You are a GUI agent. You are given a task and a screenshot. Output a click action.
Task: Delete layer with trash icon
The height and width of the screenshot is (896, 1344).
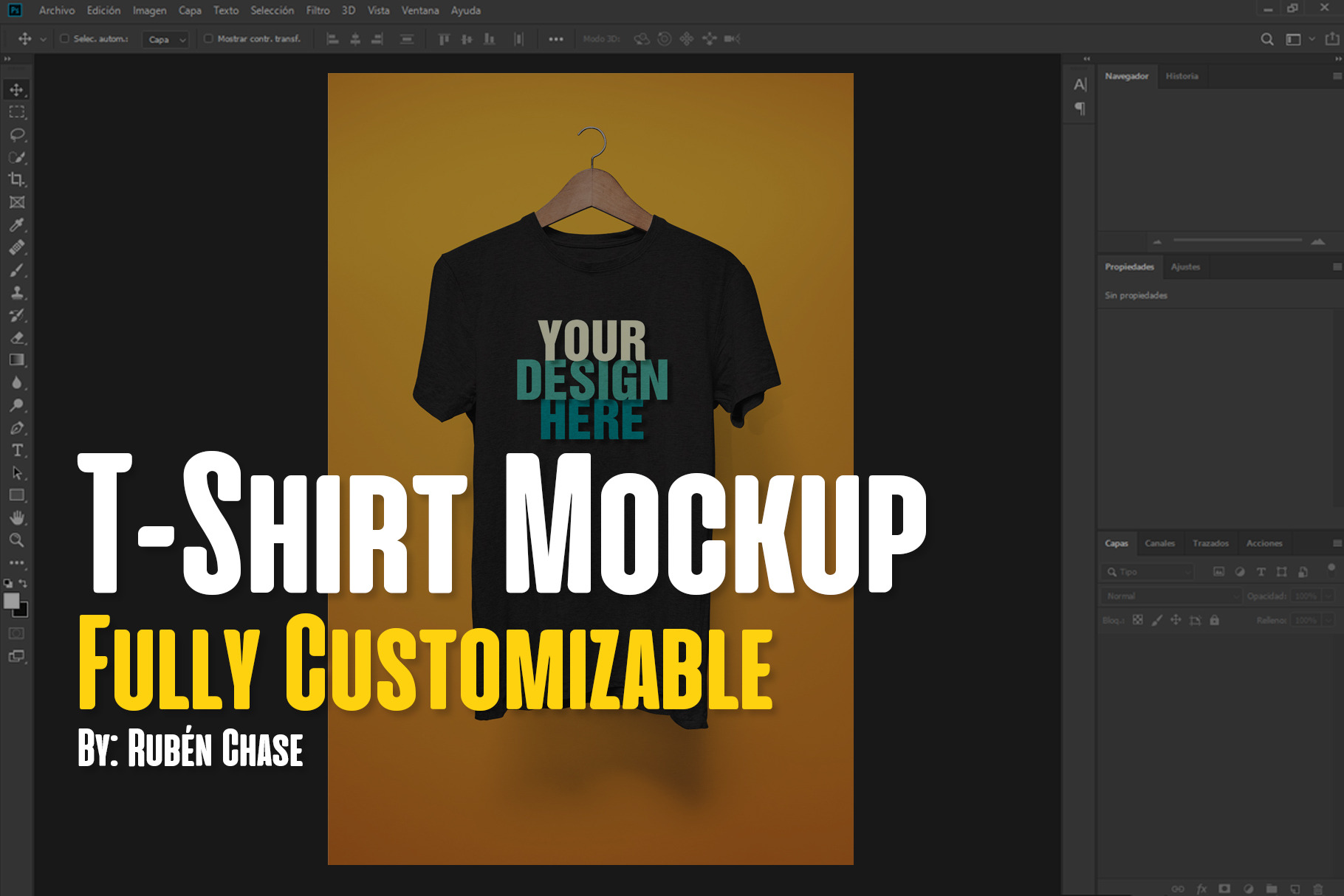pyautogui.click(x=1318, y=889)
